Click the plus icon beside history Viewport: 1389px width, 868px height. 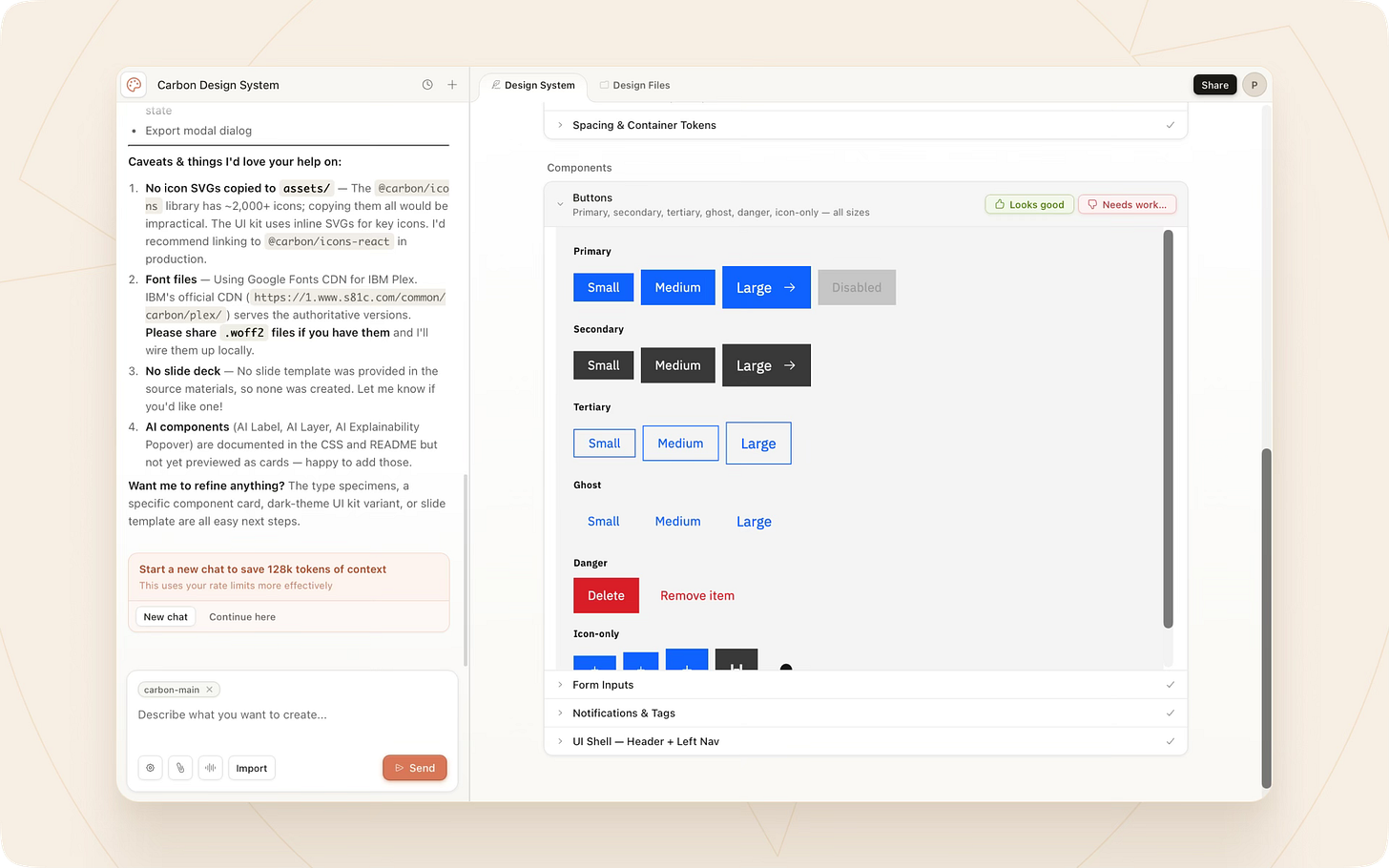coord(452,85)
